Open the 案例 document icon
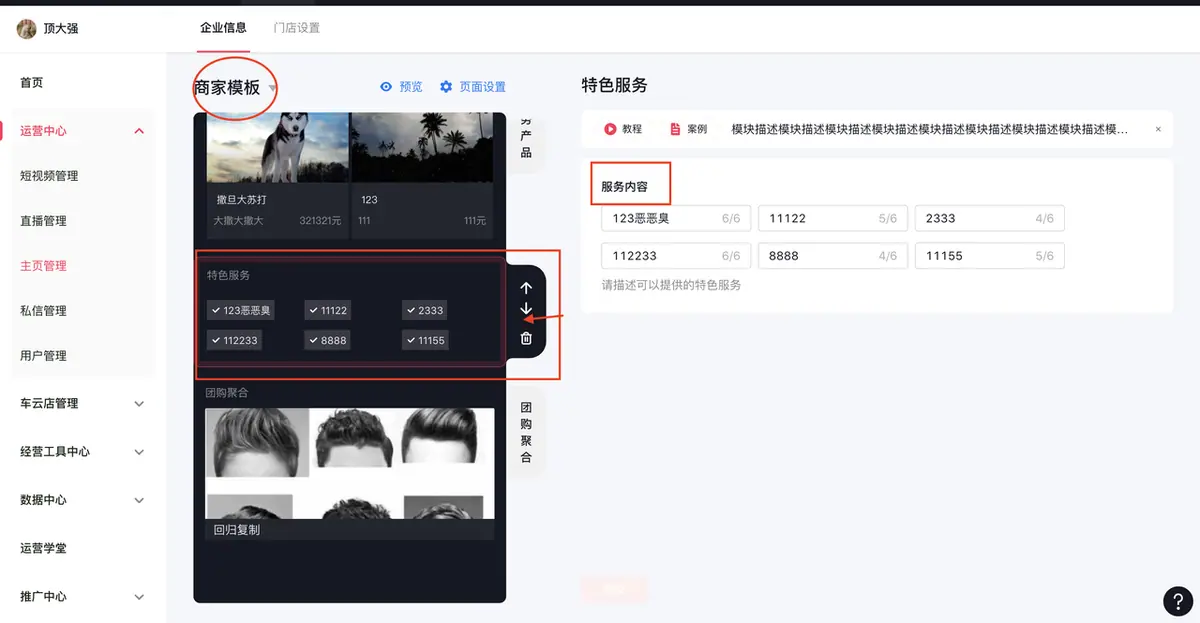Screen dimensions: 1200x623 [x=675, y=129]
